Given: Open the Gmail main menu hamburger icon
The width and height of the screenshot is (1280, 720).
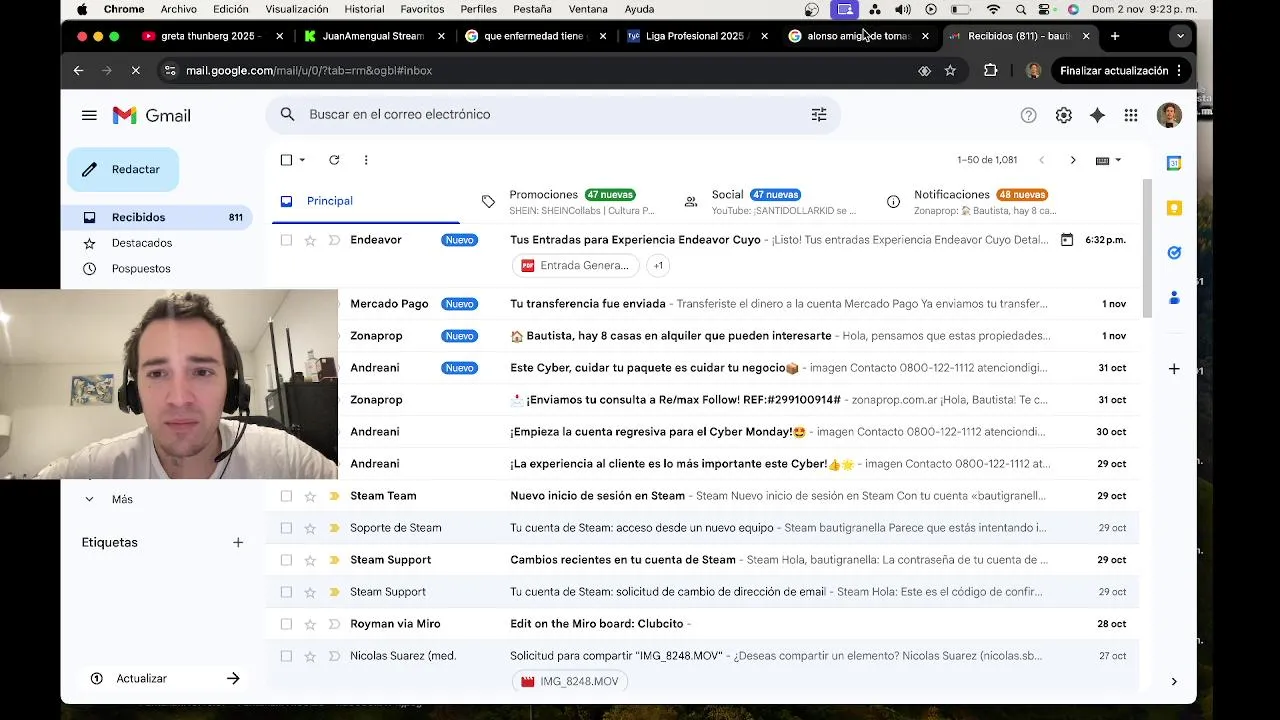Looking at the screenshot, I should coord(89,115).
